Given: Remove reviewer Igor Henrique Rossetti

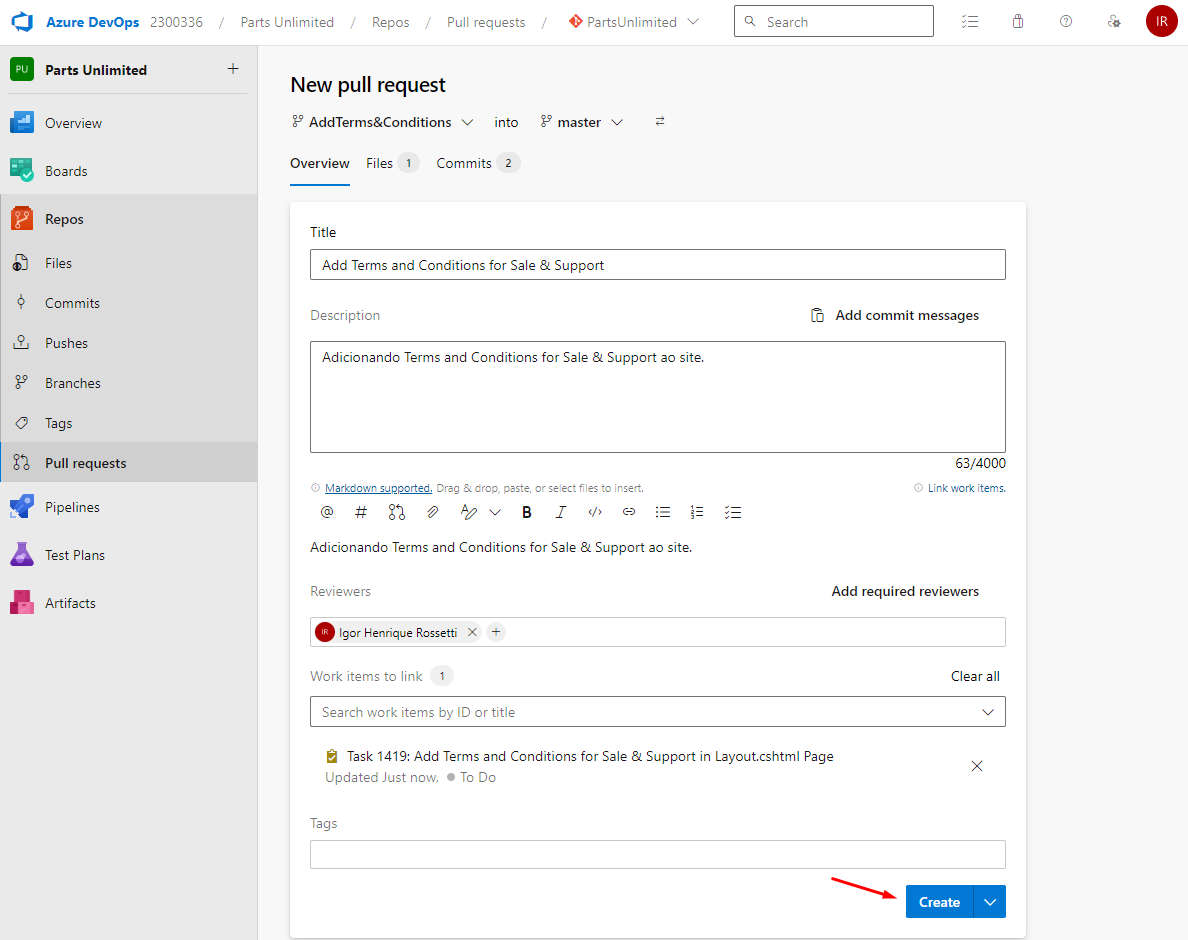Looking at the screenshot, I should (x=472, y=632).
